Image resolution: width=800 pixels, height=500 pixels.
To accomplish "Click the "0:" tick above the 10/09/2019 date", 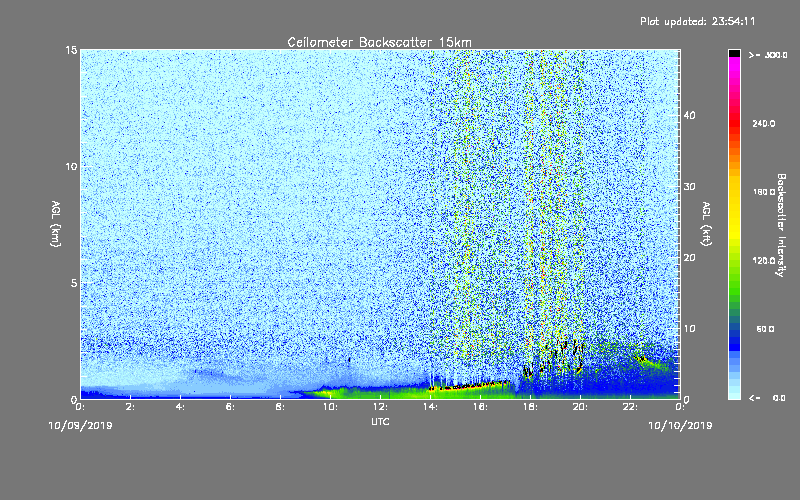I will 81,407.
